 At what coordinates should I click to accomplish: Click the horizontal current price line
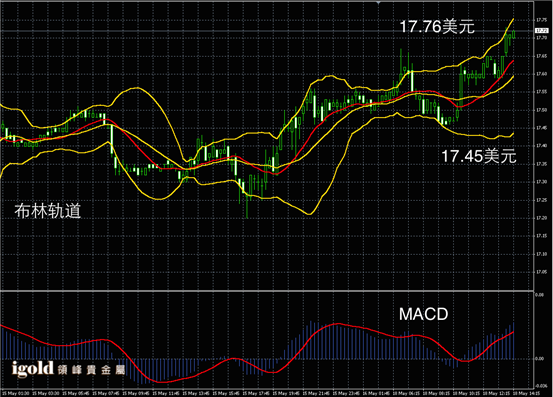point(267,31)
